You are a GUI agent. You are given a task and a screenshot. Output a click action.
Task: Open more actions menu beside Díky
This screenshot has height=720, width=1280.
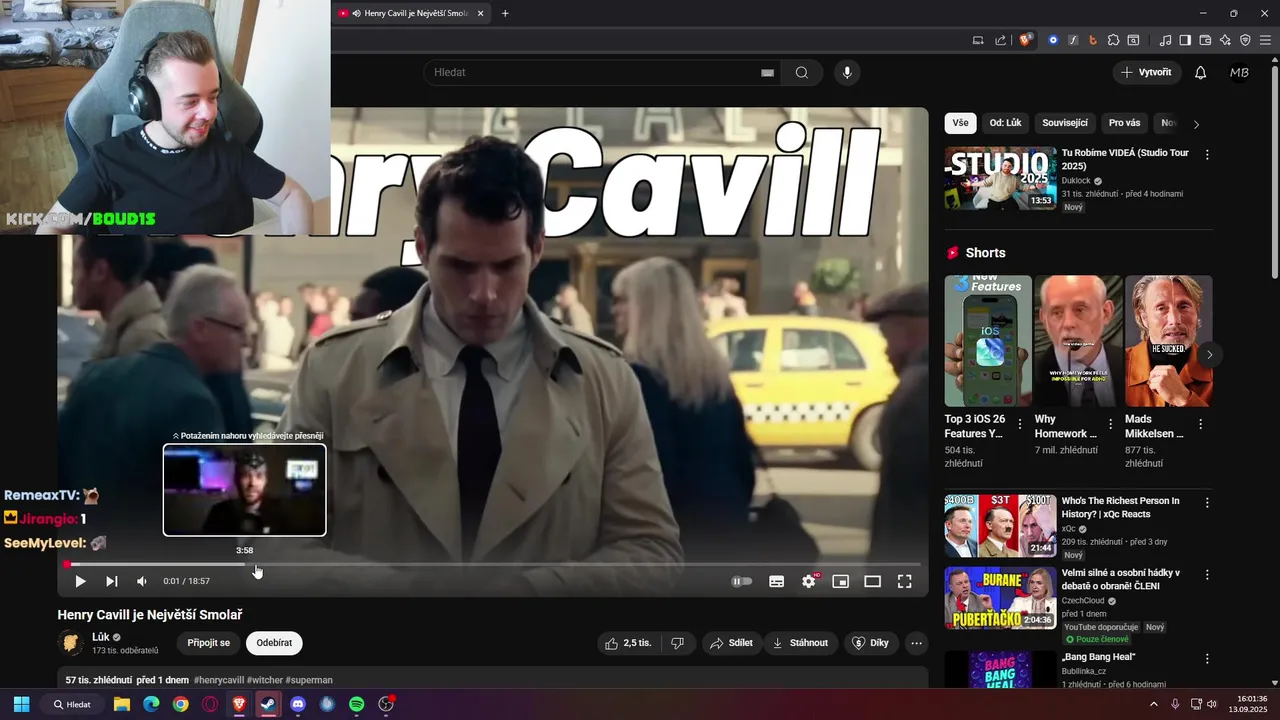916,643
